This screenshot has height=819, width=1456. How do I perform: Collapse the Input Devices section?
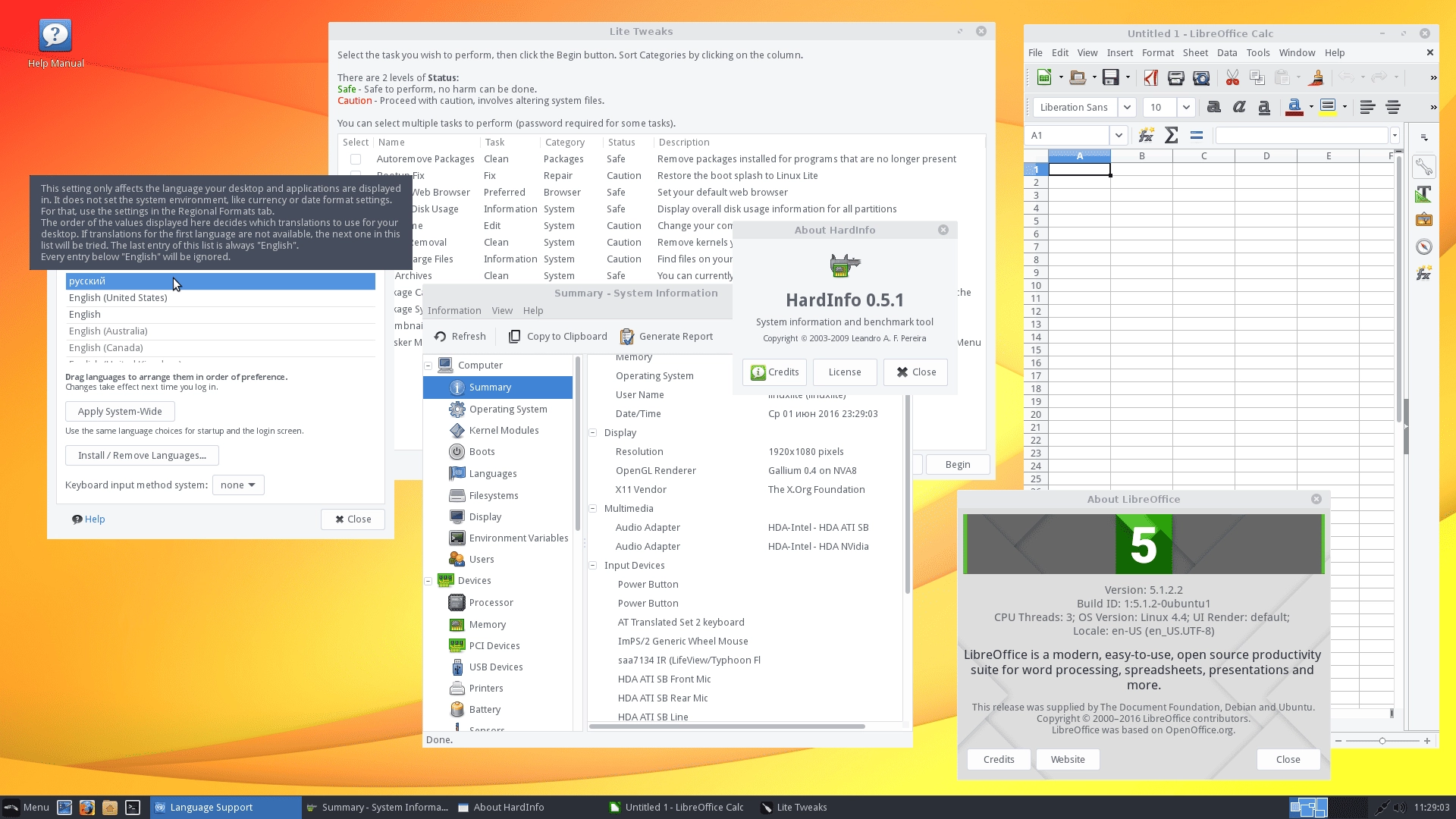coord(593,566)
